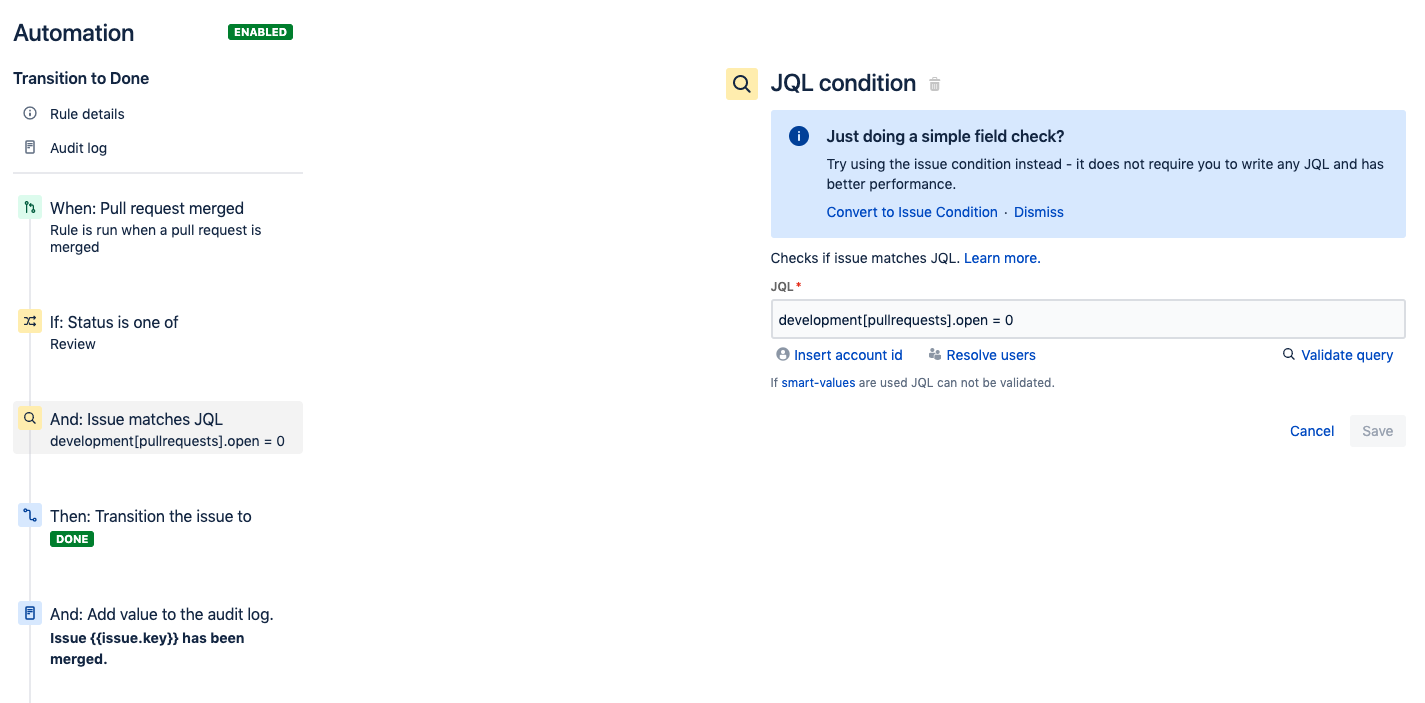Delete JQL condition with trash icon
Screen dimensions: 1425x703
click(935, 84)
